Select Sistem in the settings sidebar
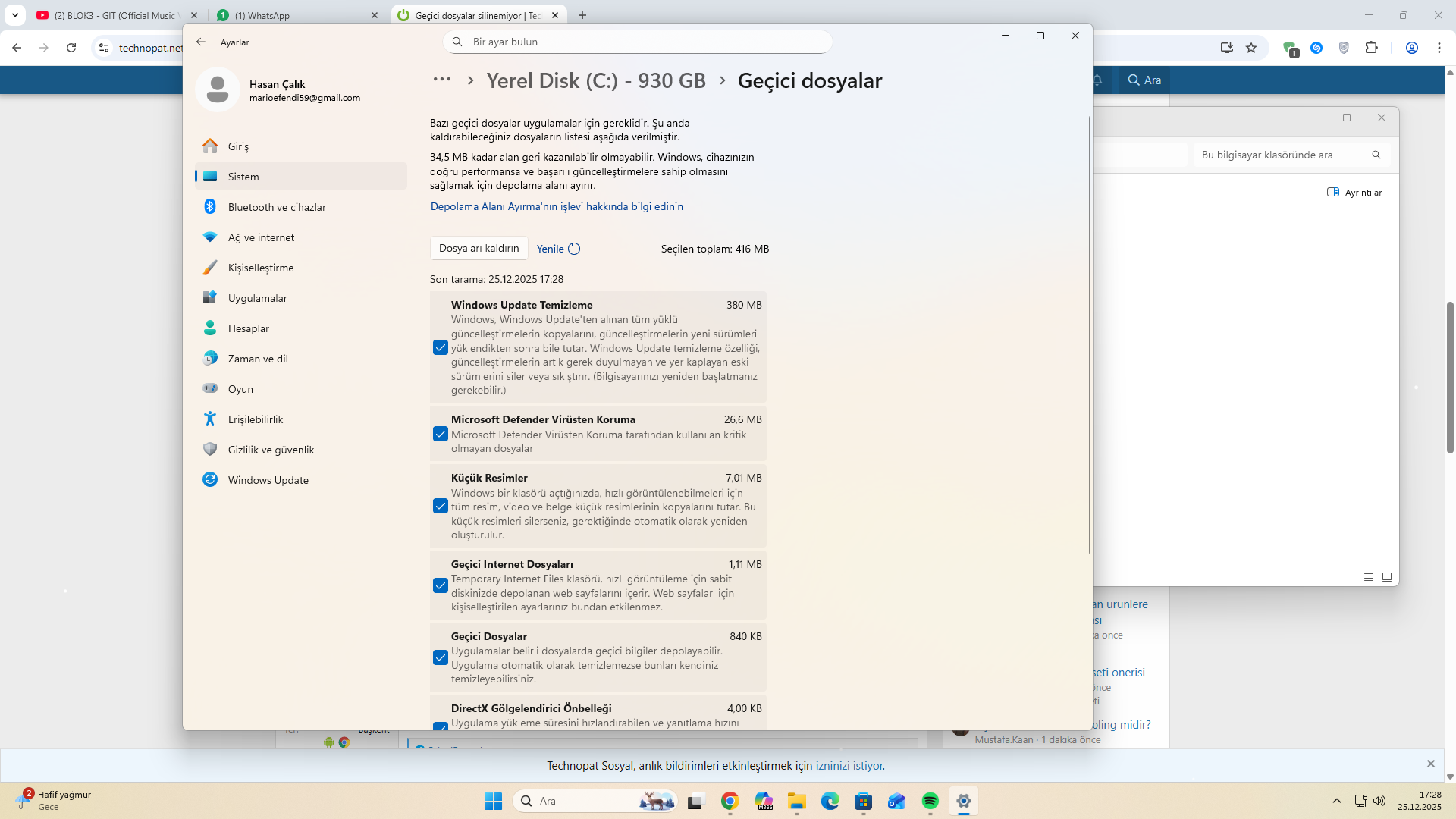 (243, 177)
